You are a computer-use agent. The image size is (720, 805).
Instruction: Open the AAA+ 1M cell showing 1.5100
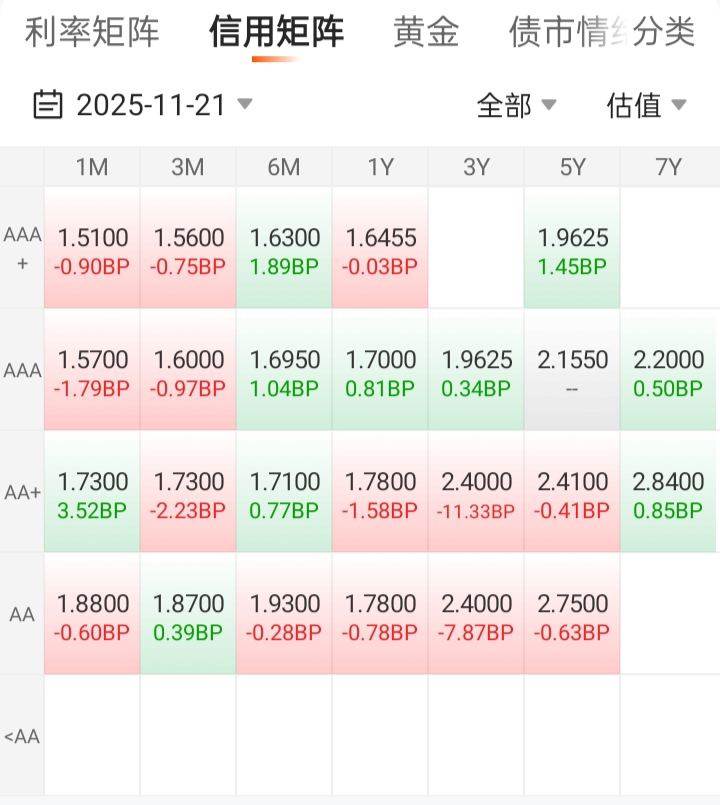point(92,249)
